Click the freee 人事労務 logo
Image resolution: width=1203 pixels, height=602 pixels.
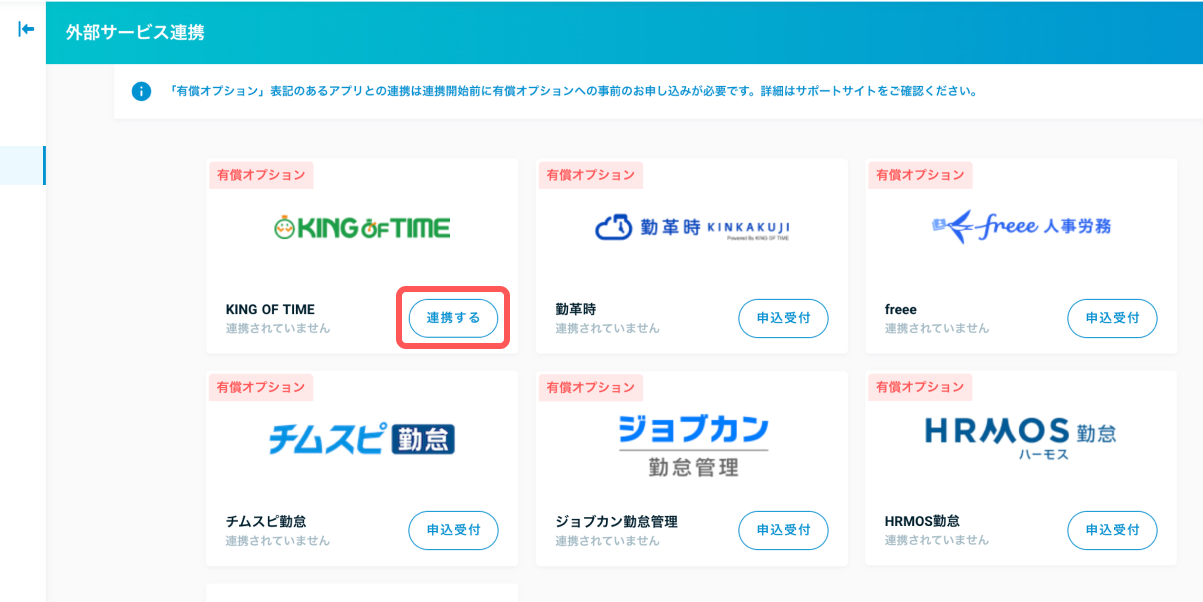1021,227
